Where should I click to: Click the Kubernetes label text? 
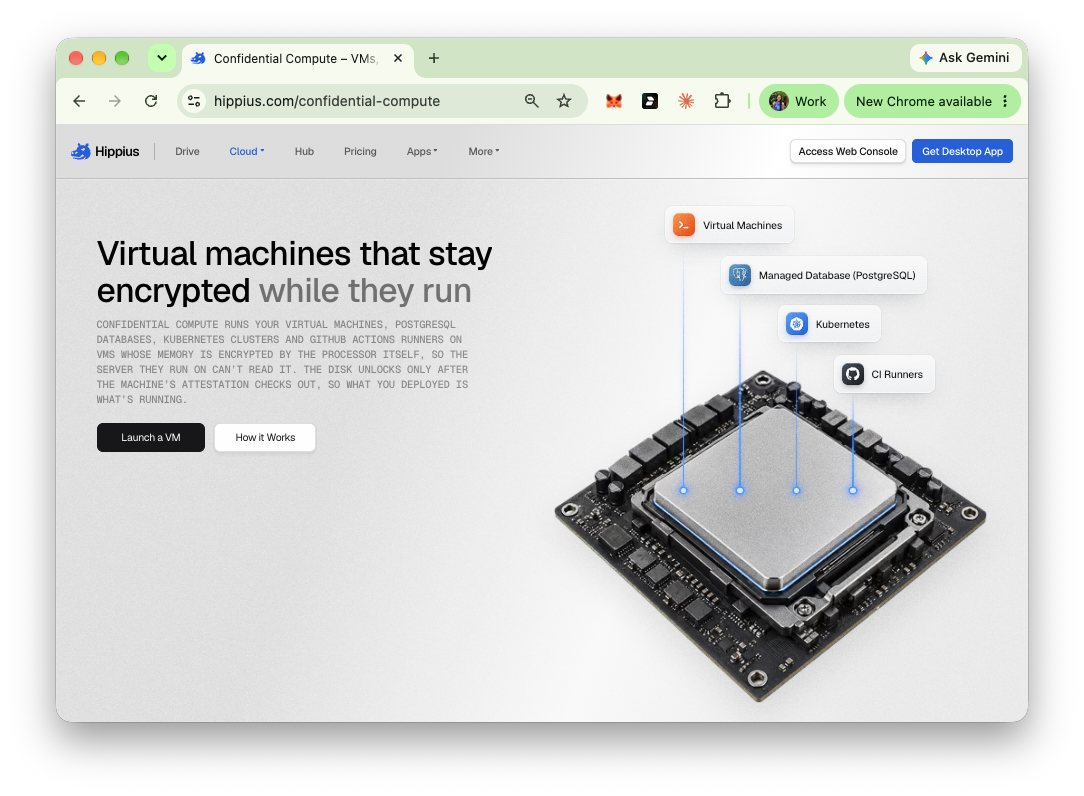point(843,324)
